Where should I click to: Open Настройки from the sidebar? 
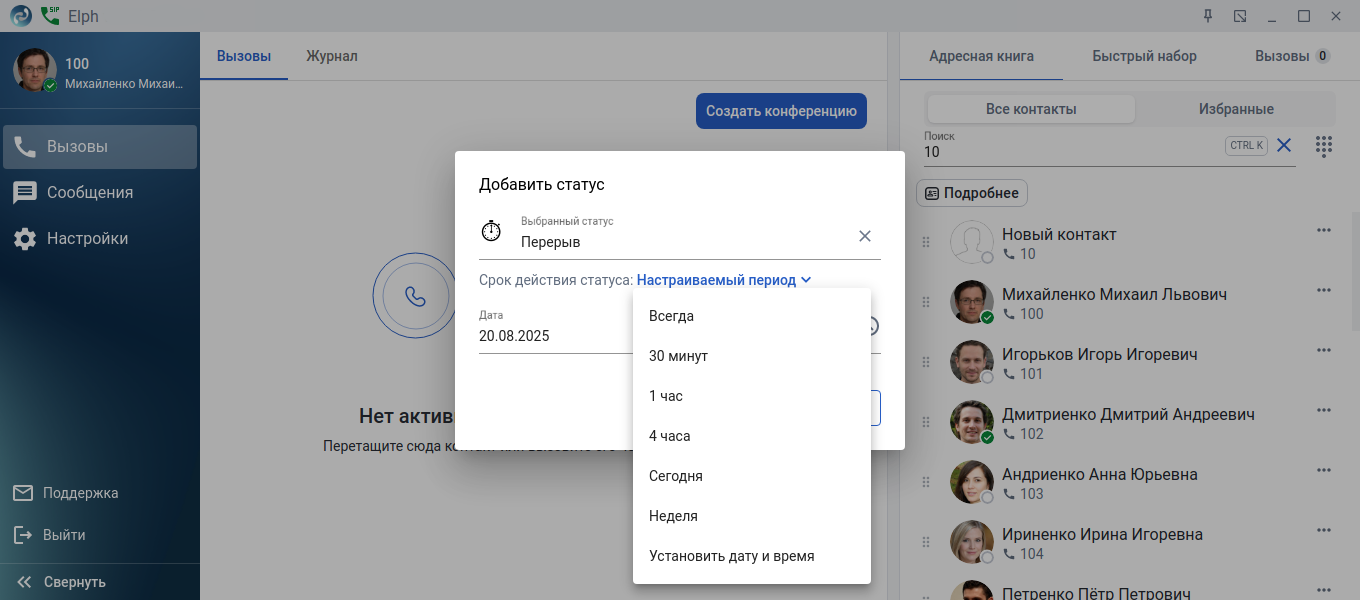point(87,239)
